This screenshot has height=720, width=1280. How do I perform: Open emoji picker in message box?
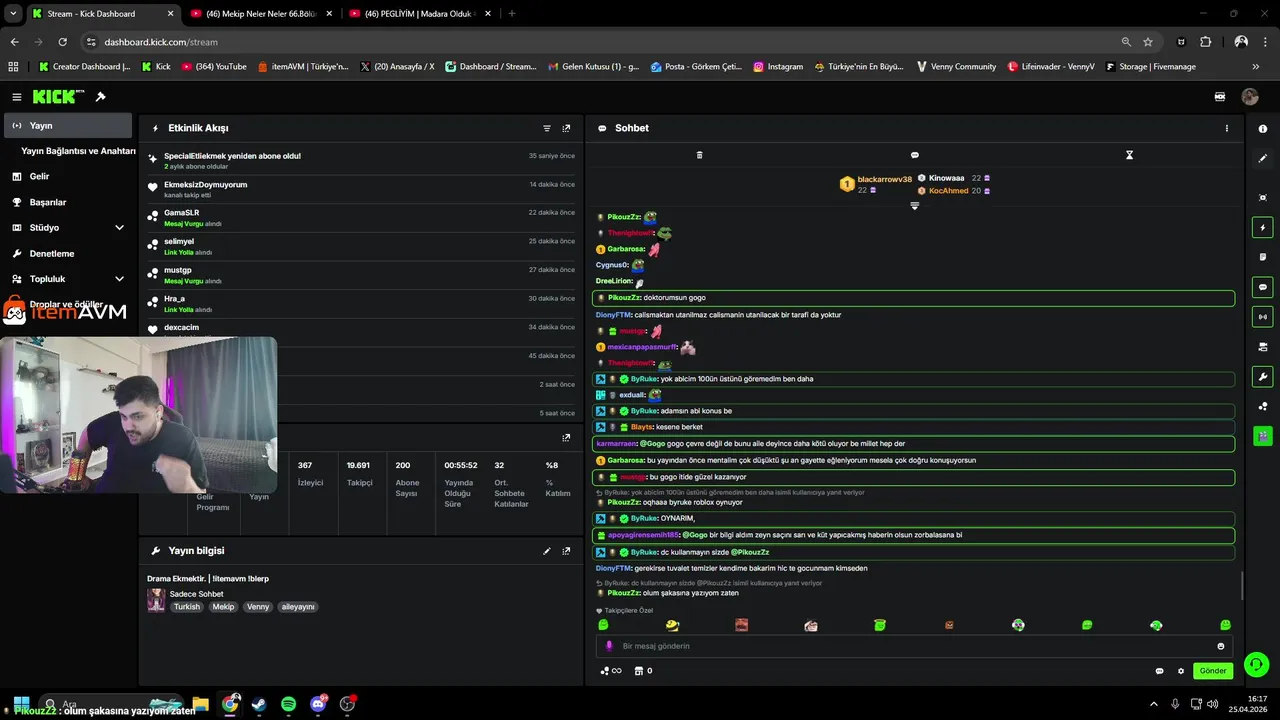1220,646
